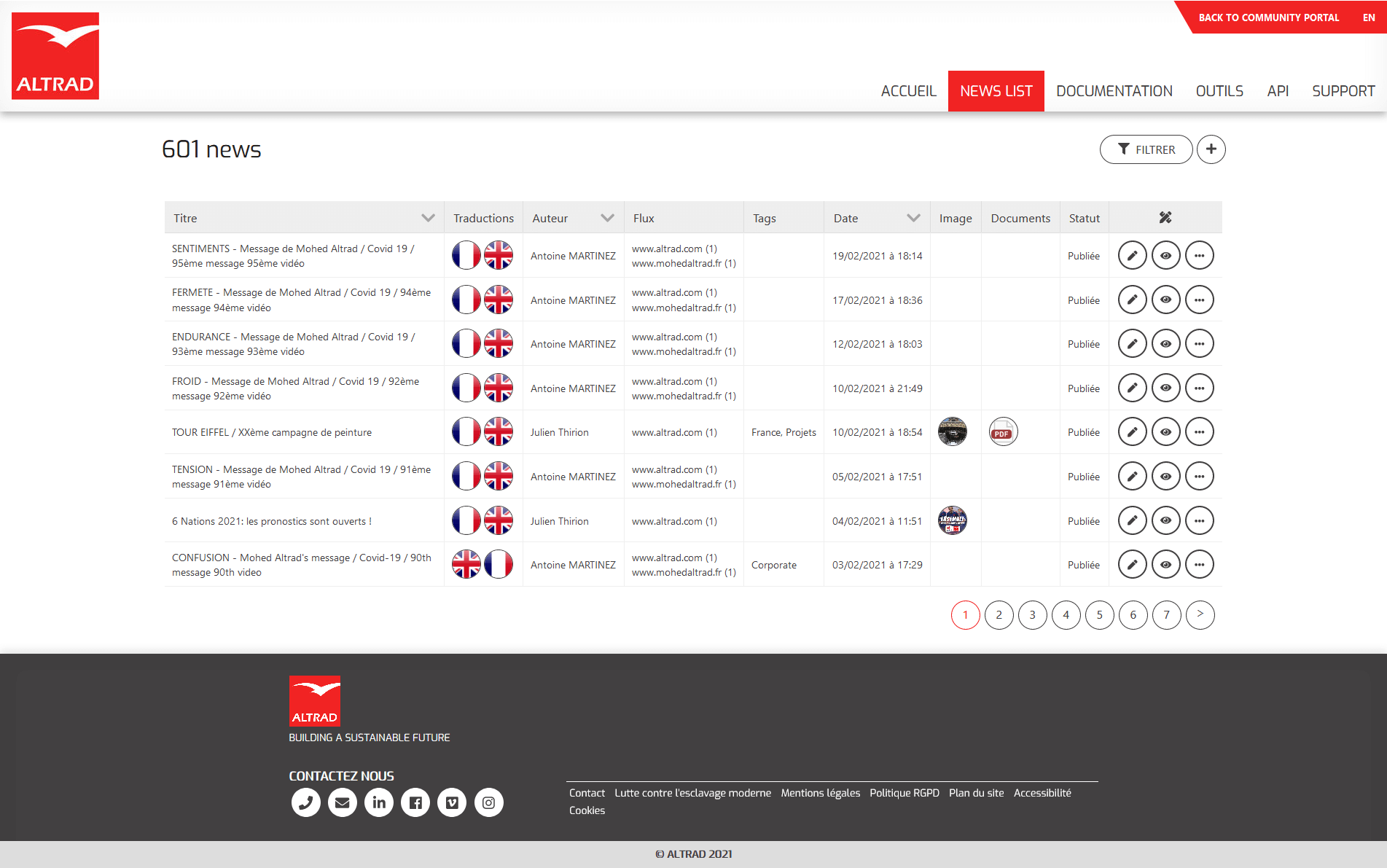The image size is (1387, 868).
Task: Toggle visibility eye for TOUR EIFFEL news
Action: pos(1165,432)
